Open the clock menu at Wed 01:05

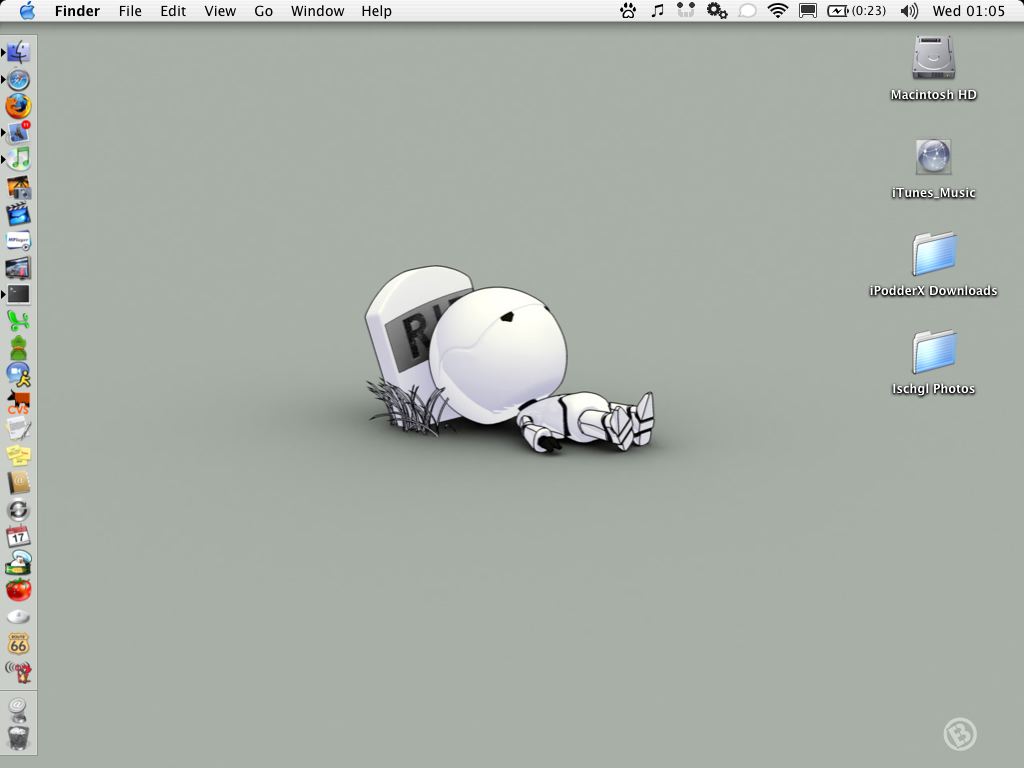pyautogui.click(x=975, y=11)
